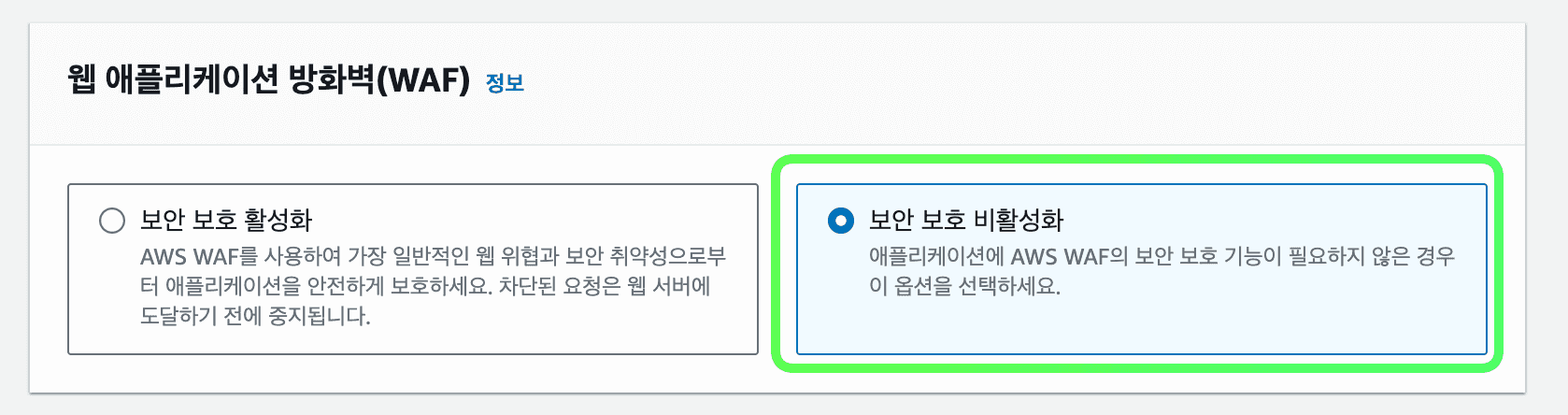Click the line ending with 도달하기 전에 중지됩니다

pos(255,316)
